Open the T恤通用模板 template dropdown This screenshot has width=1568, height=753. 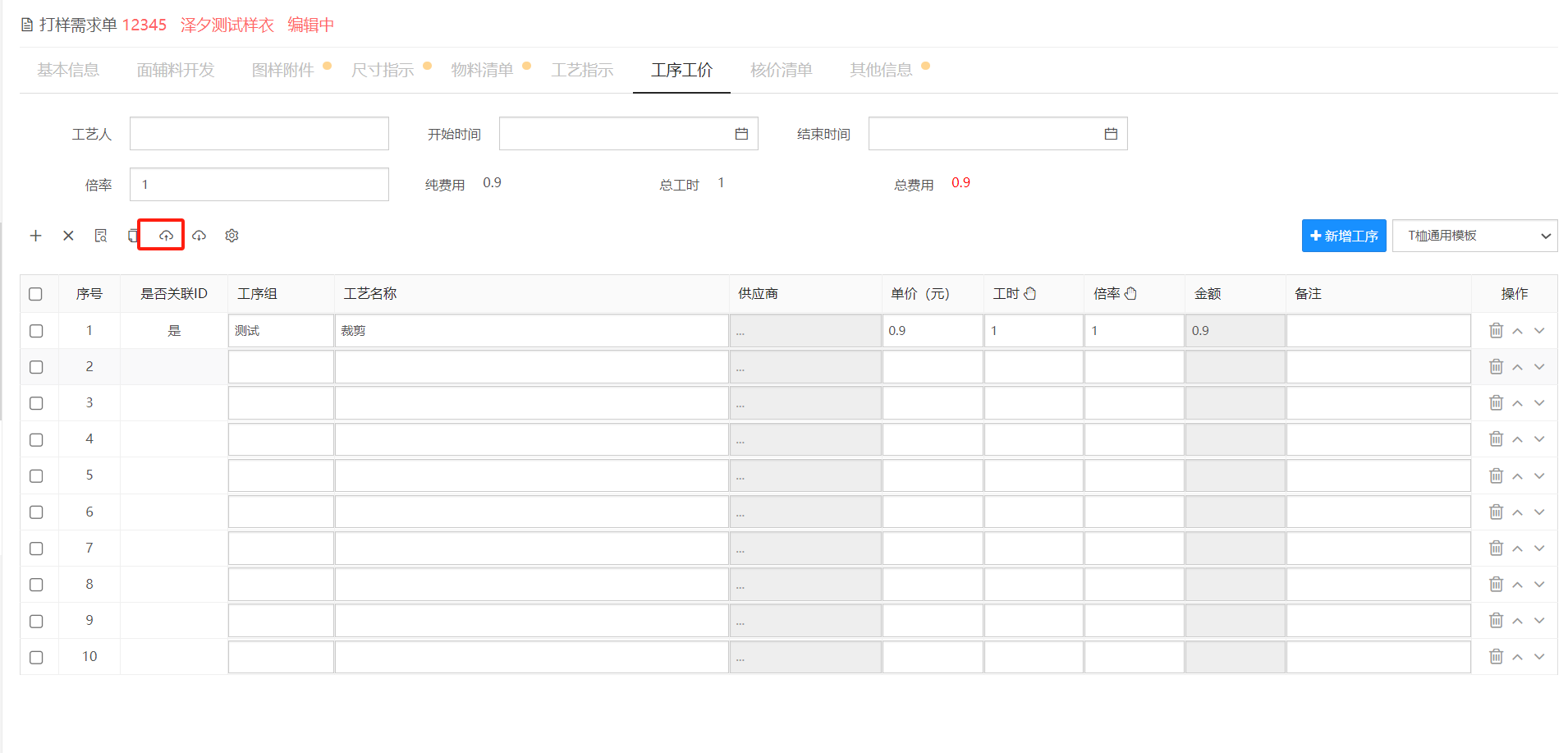pos(1474,236)
